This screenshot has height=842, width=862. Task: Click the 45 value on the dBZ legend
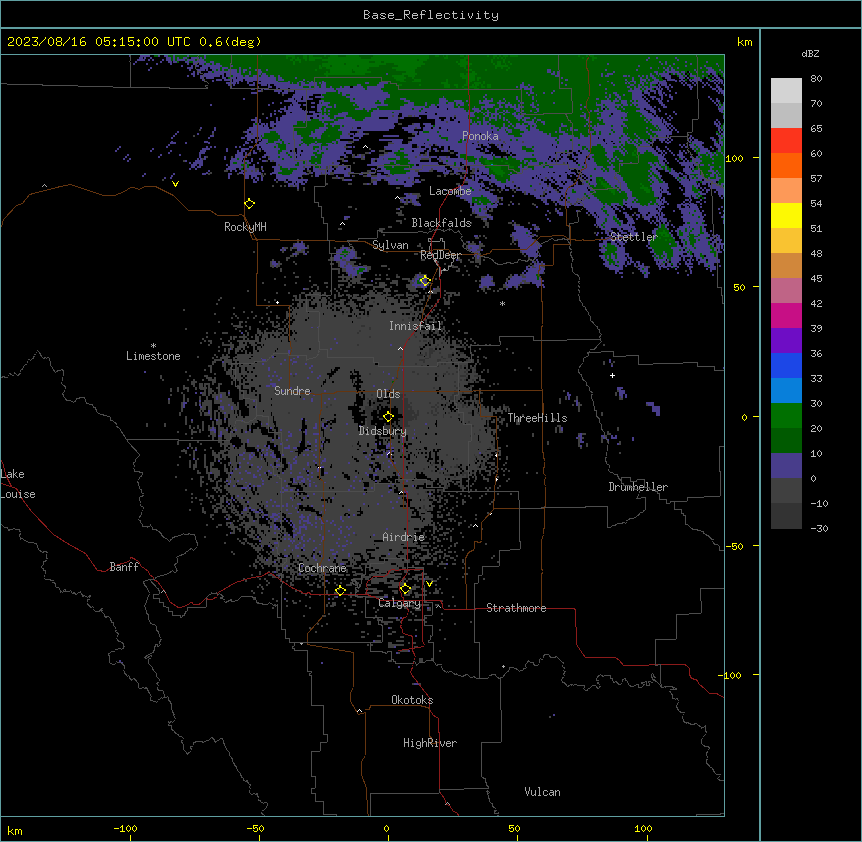coord(816,279)
